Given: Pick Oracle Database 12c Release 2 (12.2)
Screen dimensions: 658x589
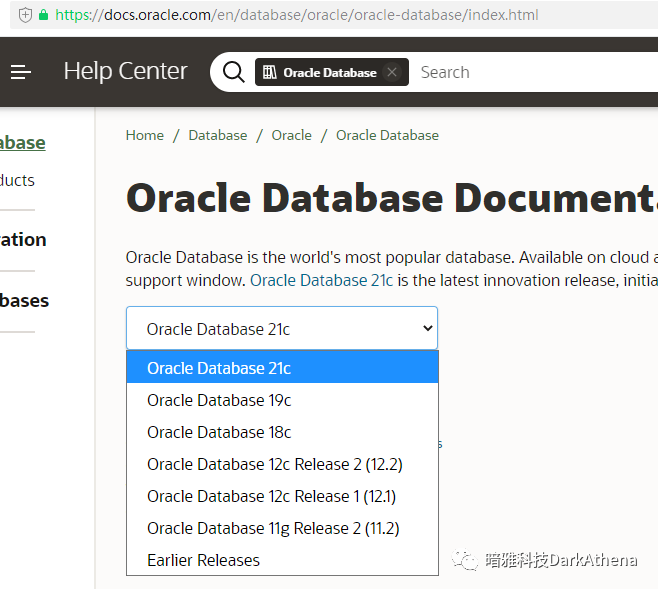Looking at the screenshot, I should coord(274,464).
